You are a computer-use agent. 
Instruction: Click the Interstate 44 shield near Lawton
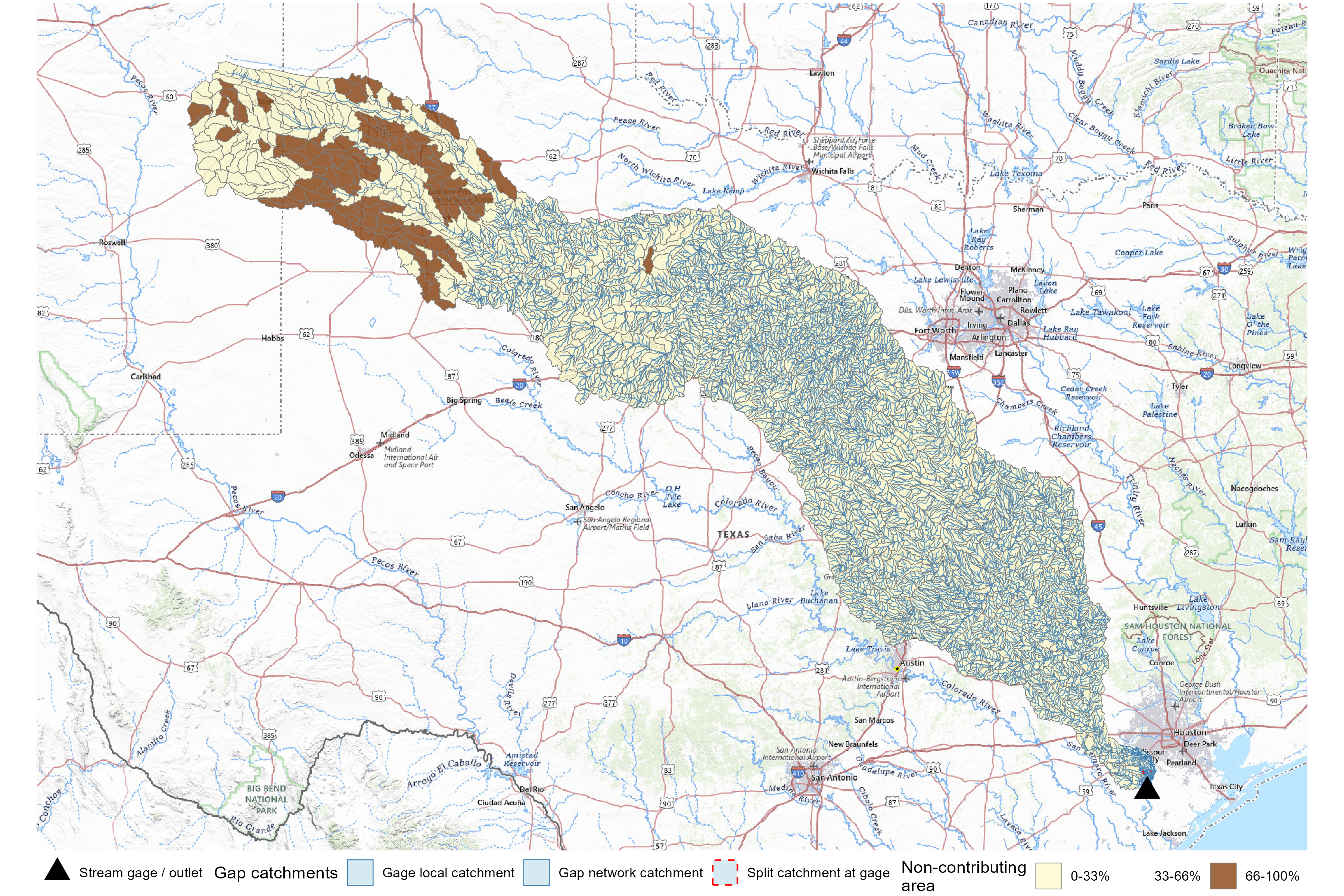point(843,41)
